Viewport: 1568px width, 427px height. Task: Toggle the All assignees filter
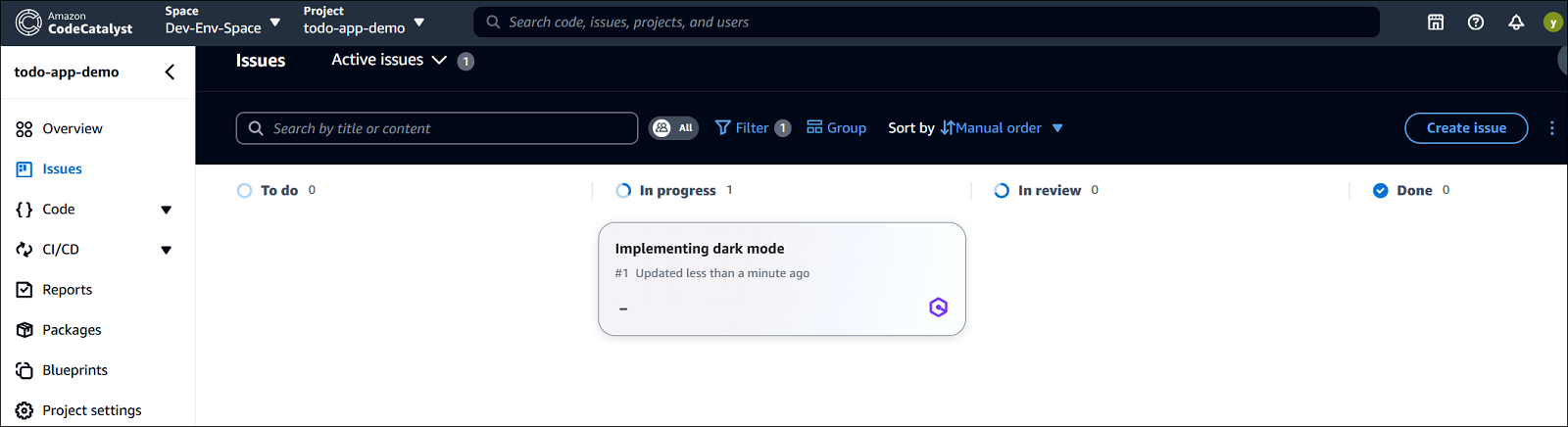pyautogui.click(x=673, y=128)
